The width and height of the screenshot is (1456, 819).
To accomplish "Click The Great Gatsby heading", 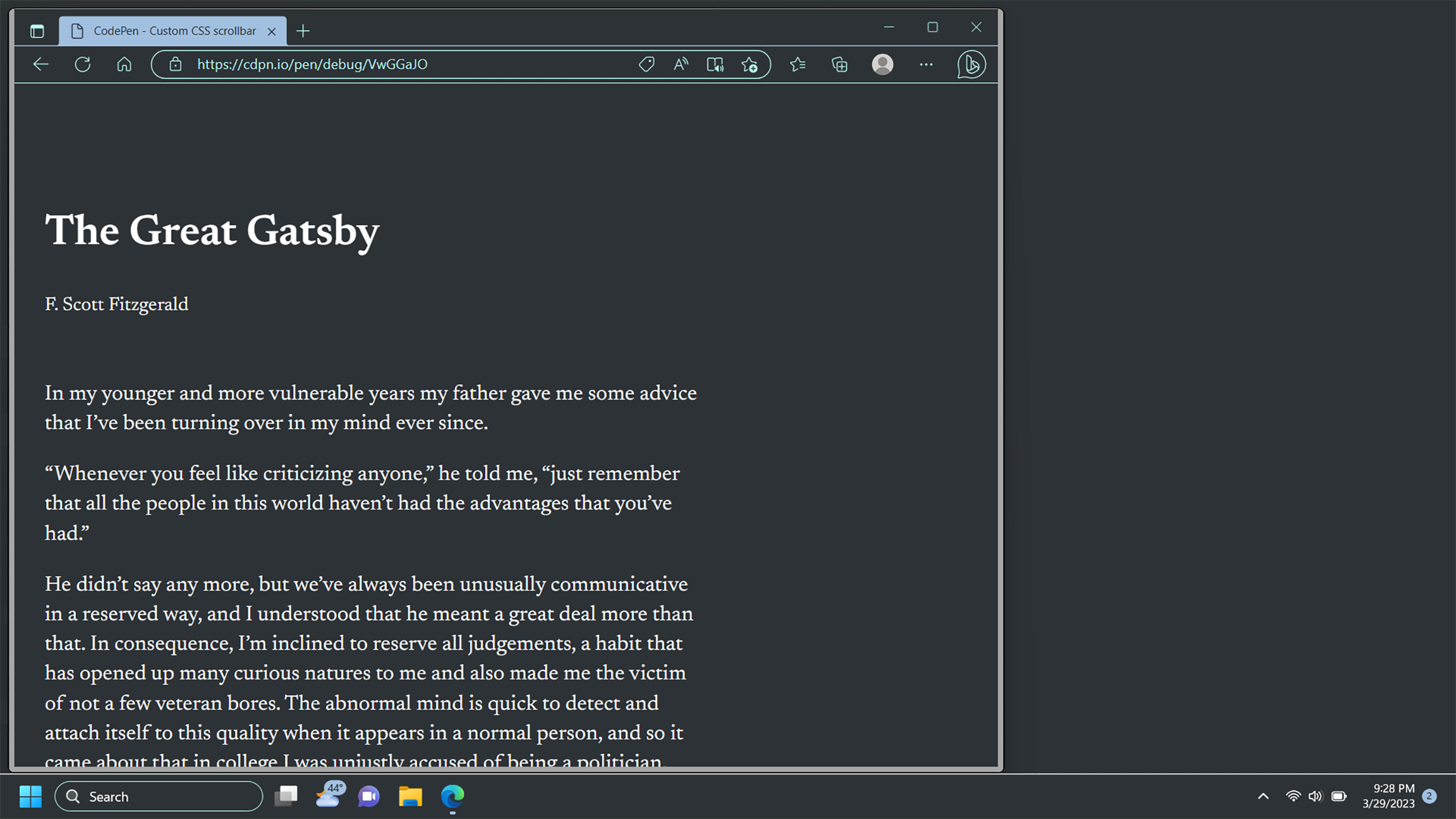I will [212, 231].
